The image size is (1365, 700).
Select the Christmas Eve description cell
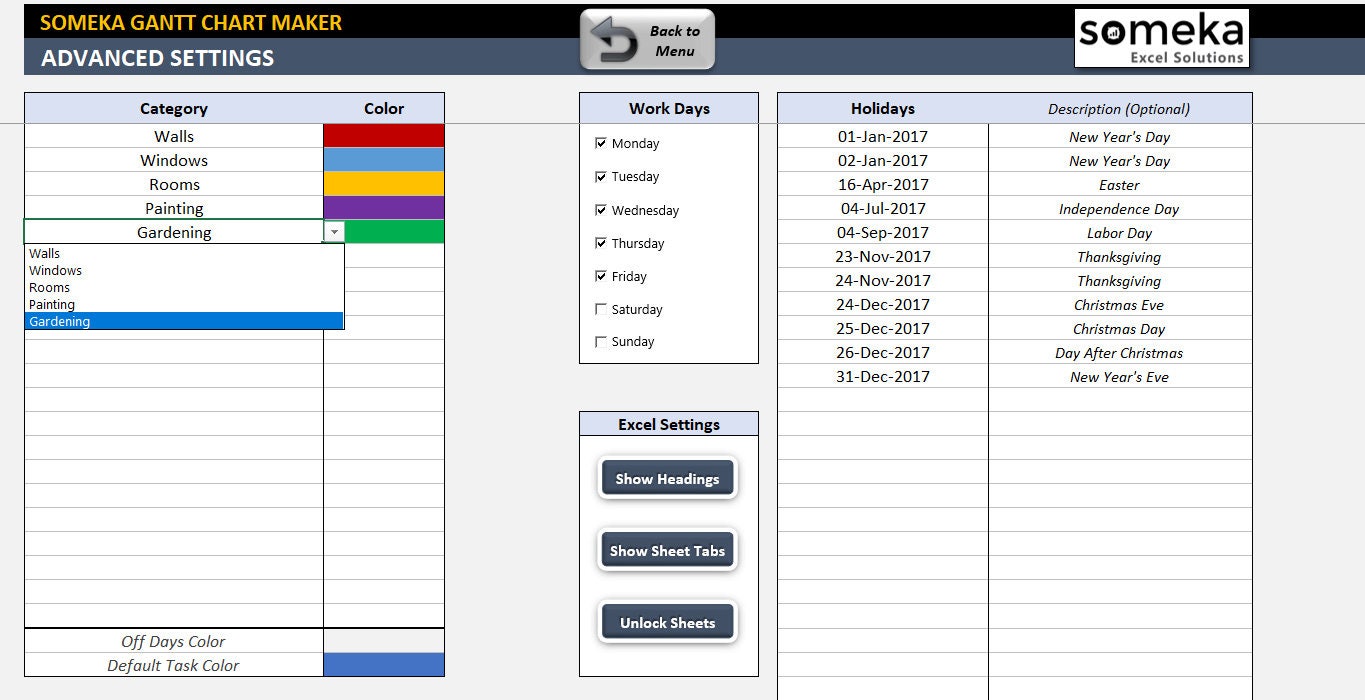point(1120,304)
